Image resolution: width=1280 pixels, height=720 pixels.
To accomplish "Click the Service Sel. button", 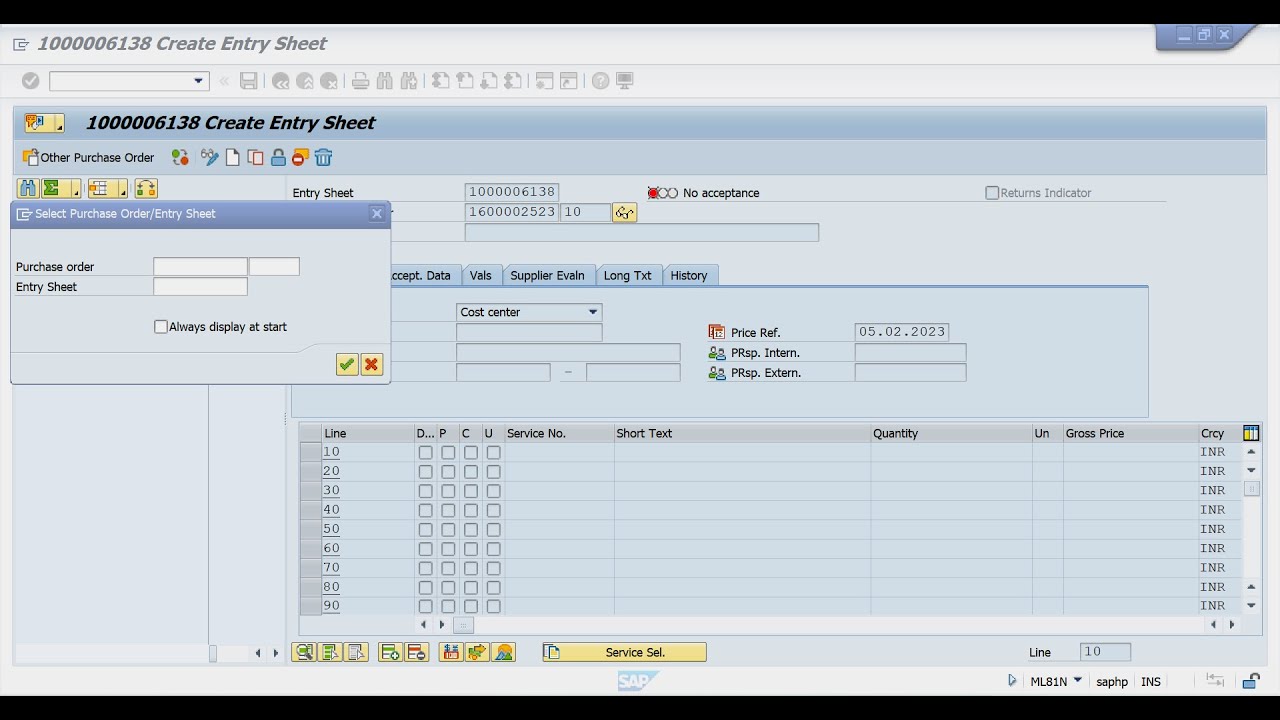I will pyautogui.click(x=624, y=652).
